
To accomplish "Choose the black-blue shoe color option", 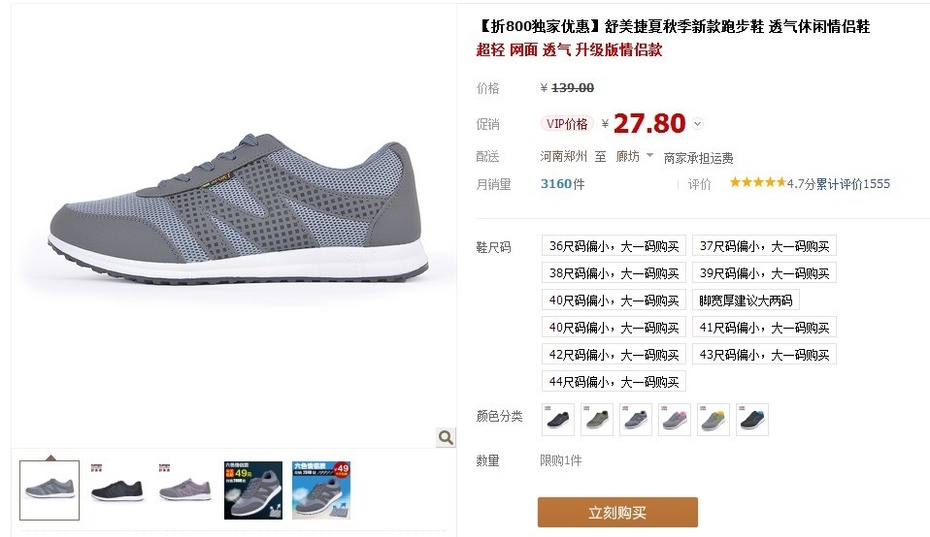I will click(752, 420).
